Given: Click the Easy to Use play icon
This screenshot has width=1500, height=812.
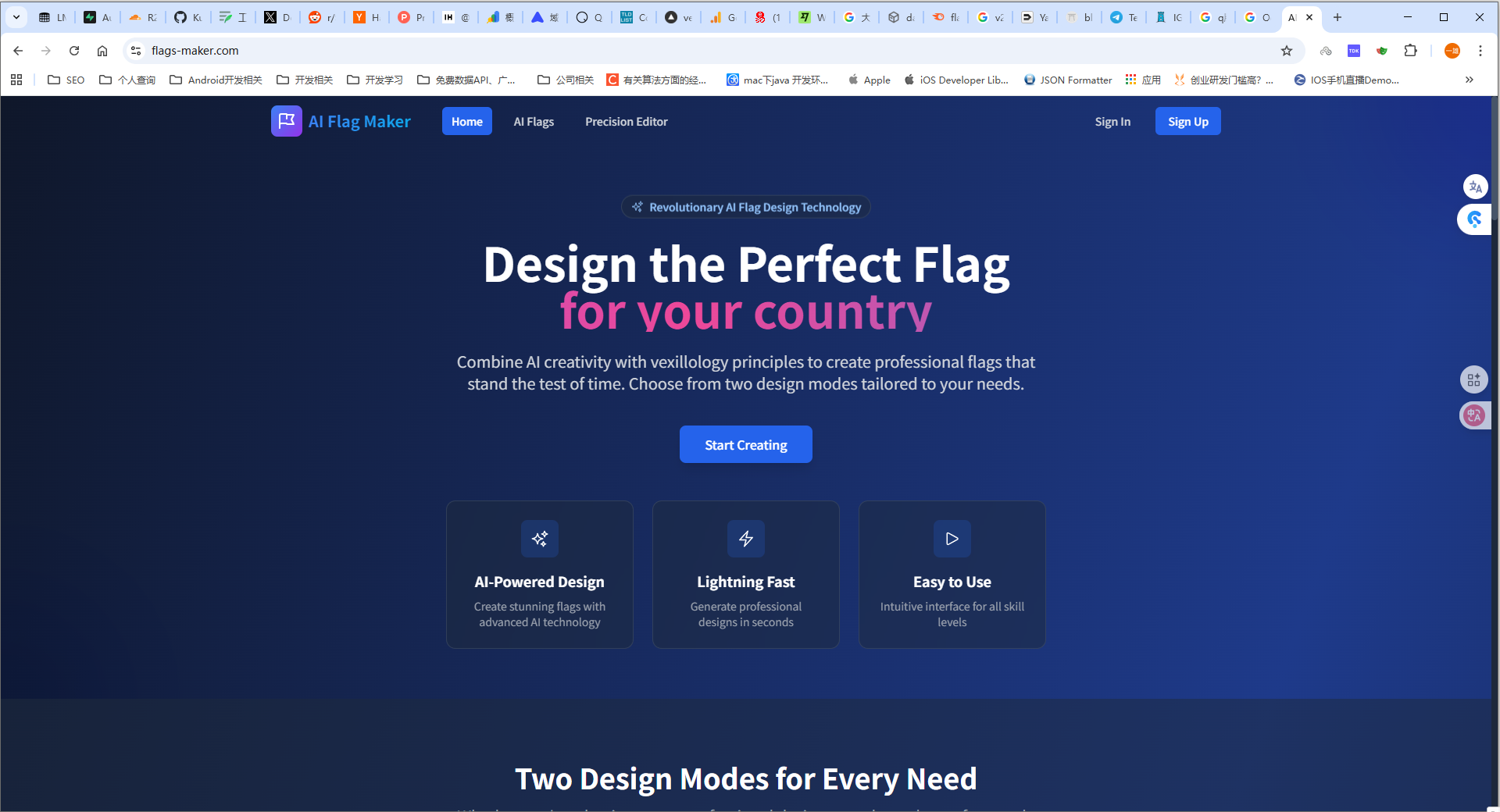Looking at the screenshot, I should 952,539.
